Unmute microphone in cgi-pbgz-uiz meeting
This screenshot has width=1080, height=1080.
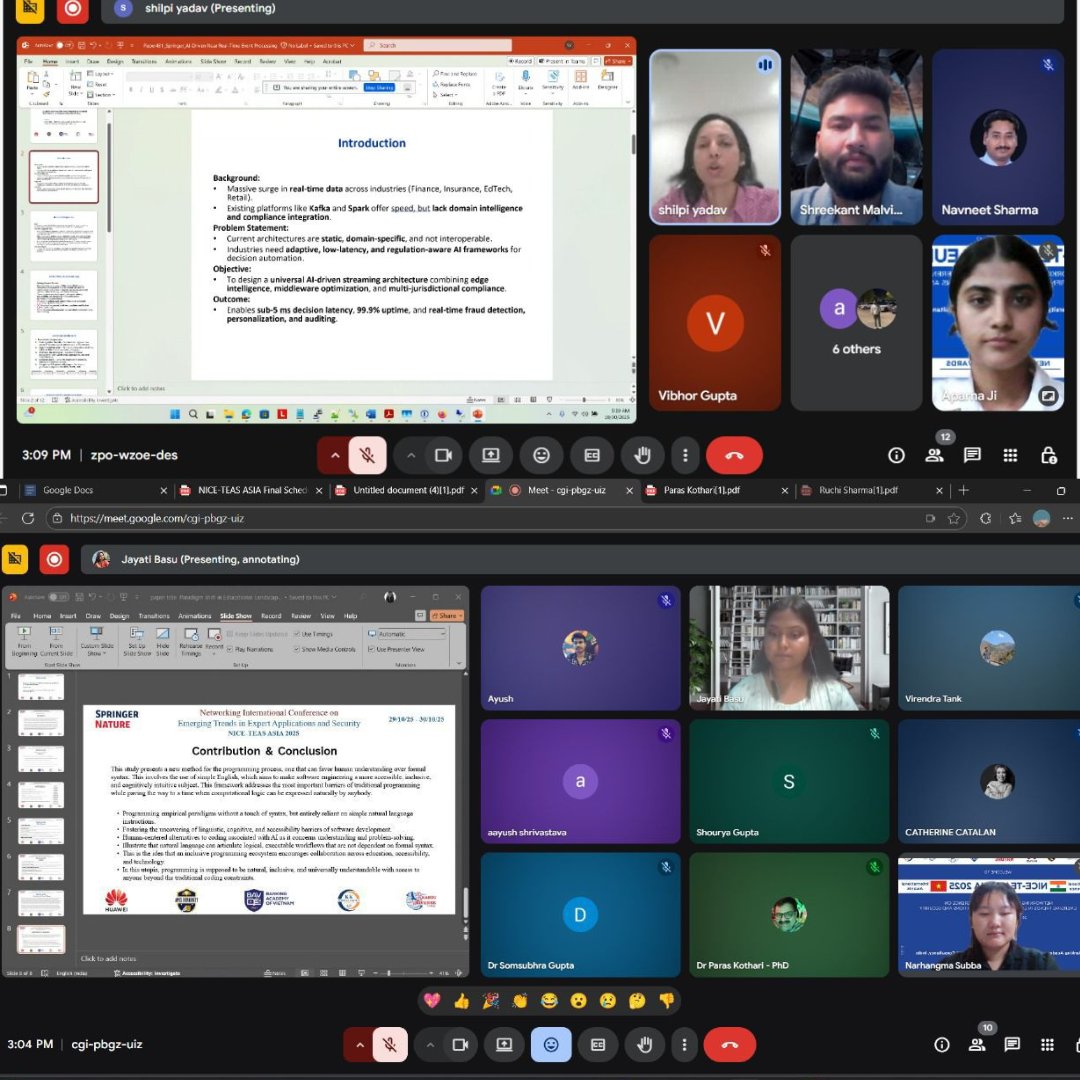tap(390, 1045)
